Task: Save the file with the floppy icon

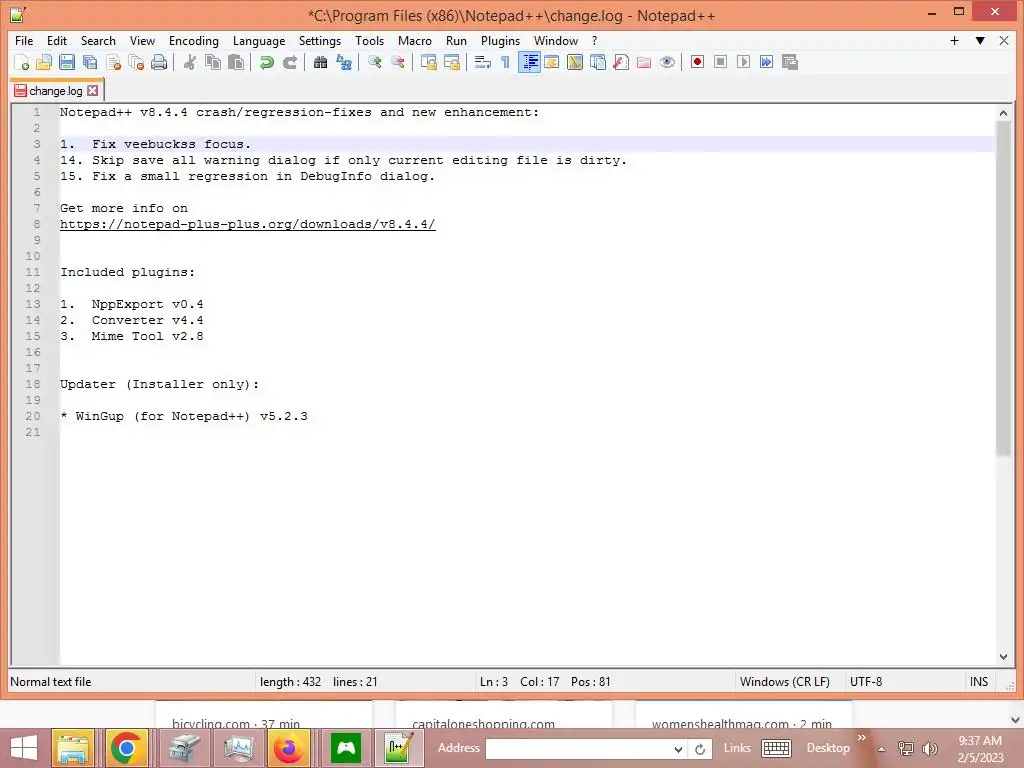Action: point(67,62)
